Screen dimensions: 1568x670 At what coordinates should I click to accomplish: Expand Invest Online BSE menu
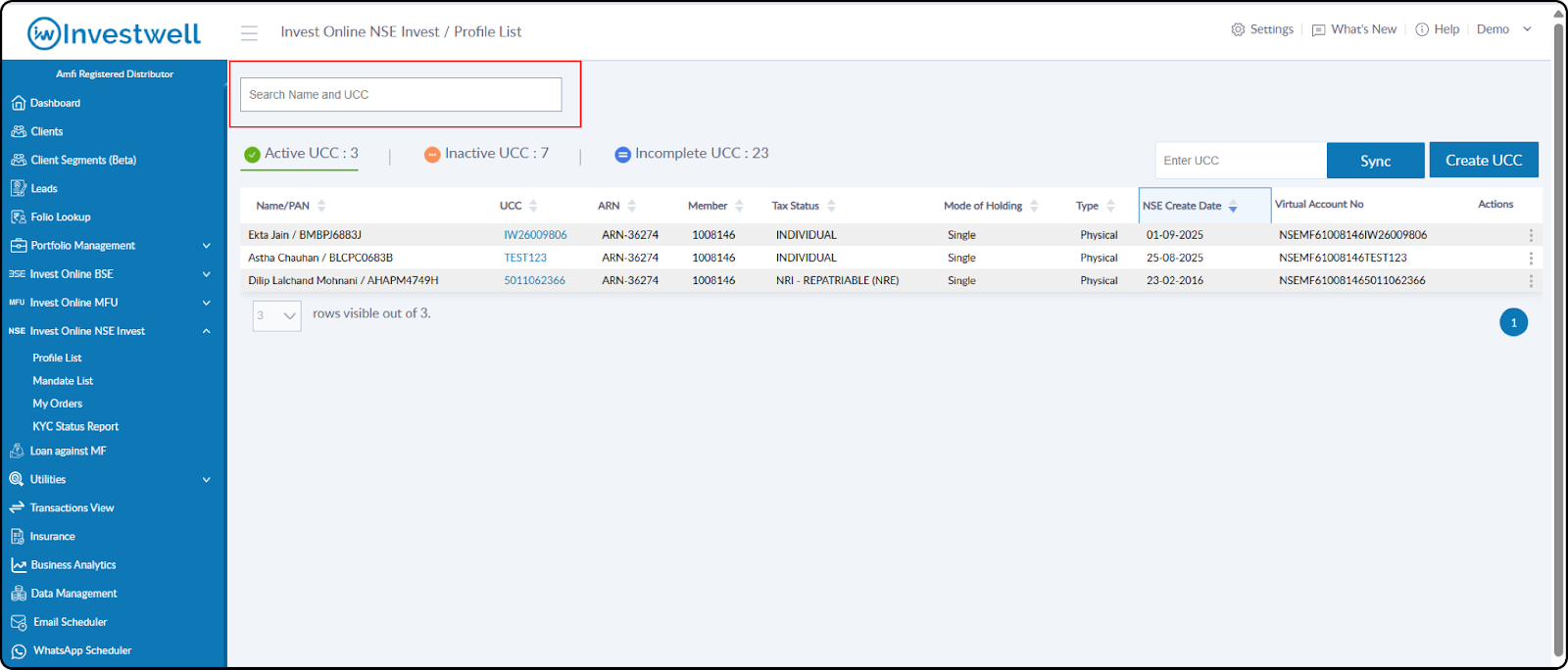(x=111, y=274)
